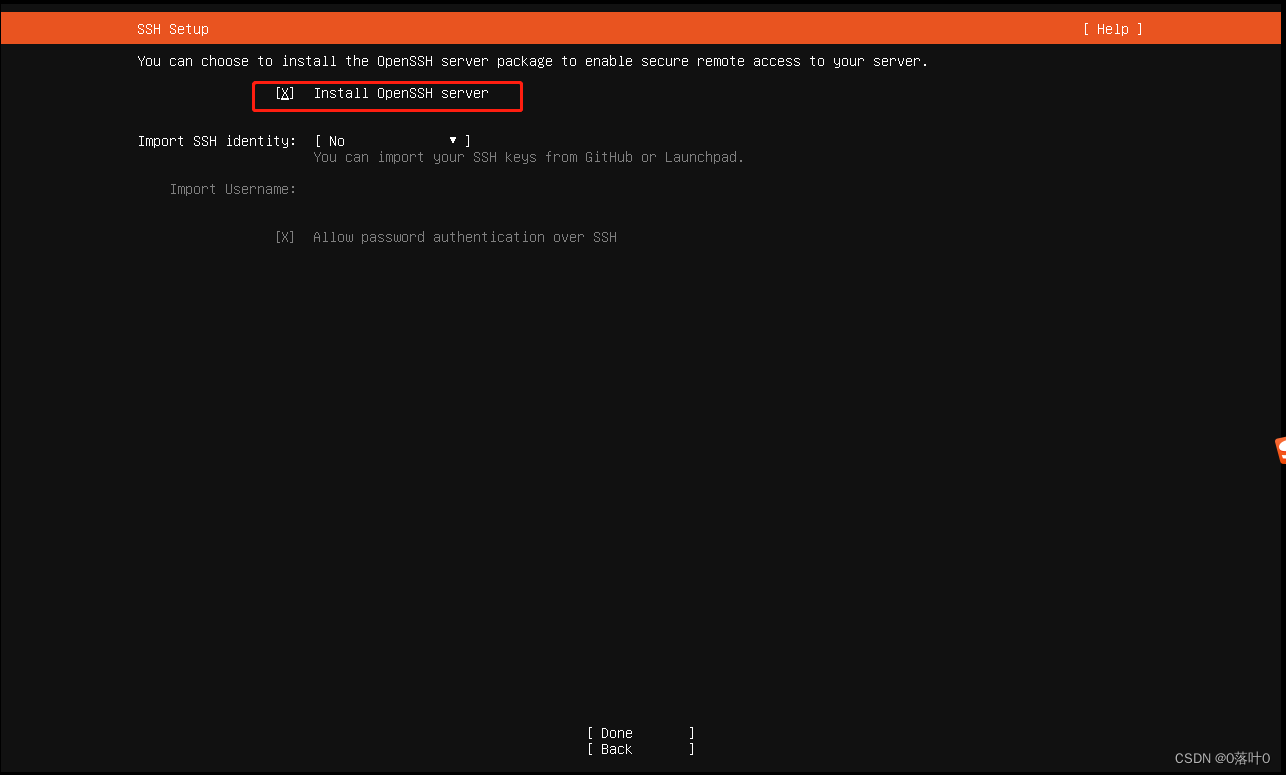Click the Import SSH identity label
Screen dimensions: 1286x775
pyautogui.click(x=217, y=141)
